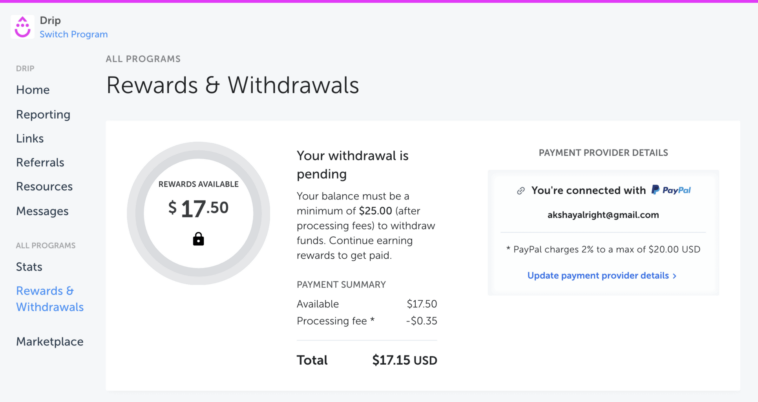Navigate to Referrals

(40, 162)
